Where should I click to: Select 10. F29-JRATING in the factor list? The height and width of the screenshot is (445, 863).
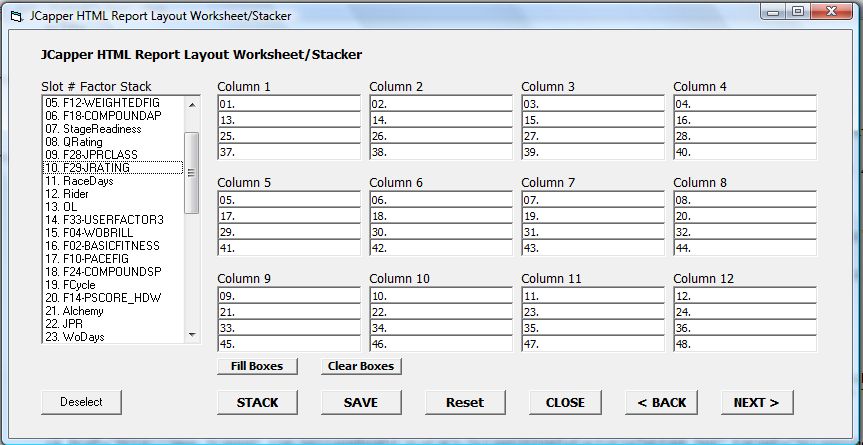coord(113,168)
